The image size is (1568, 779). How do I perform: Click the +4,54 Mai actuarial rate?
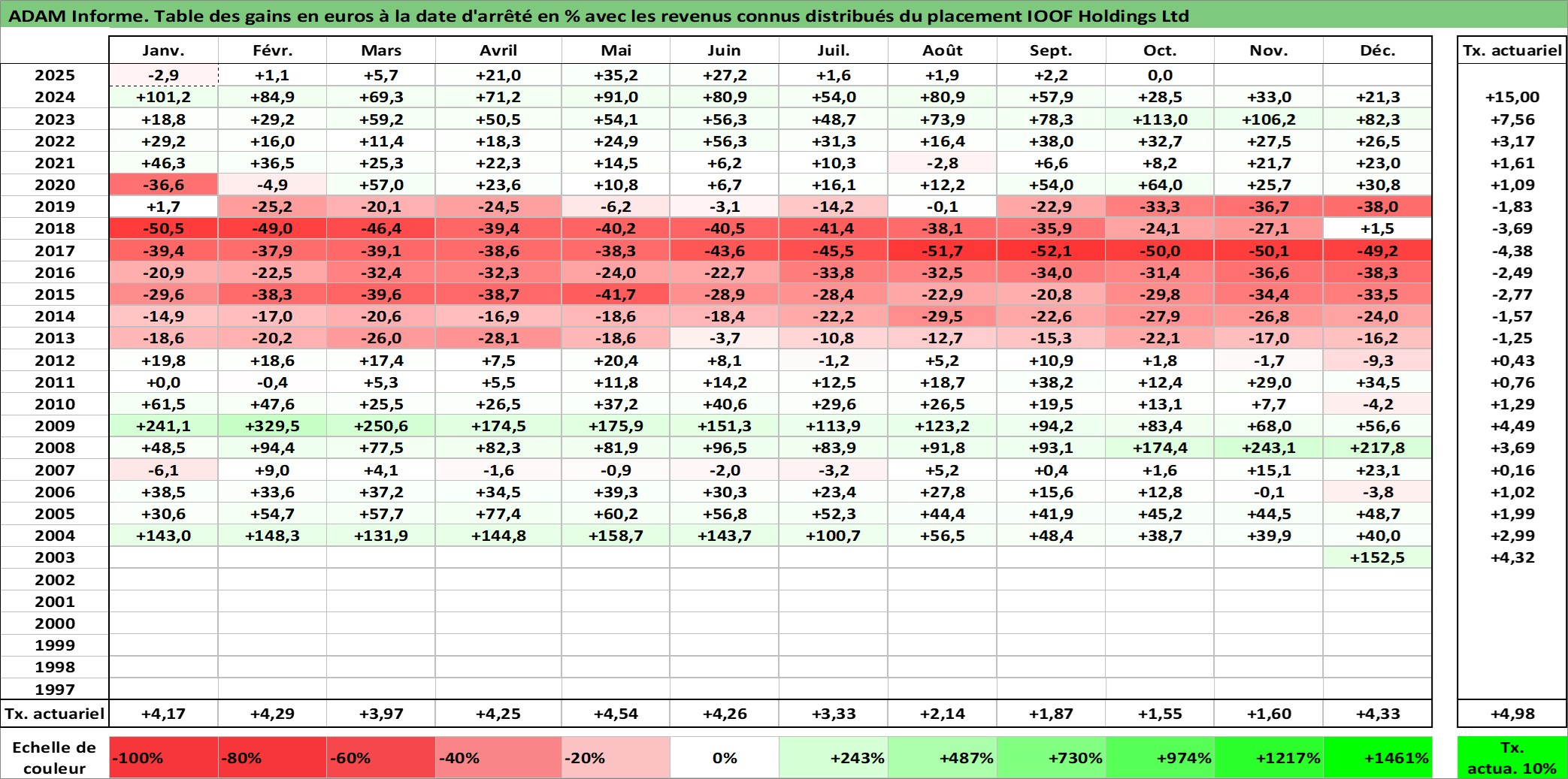pyautogui.click(x=616, y=714)
